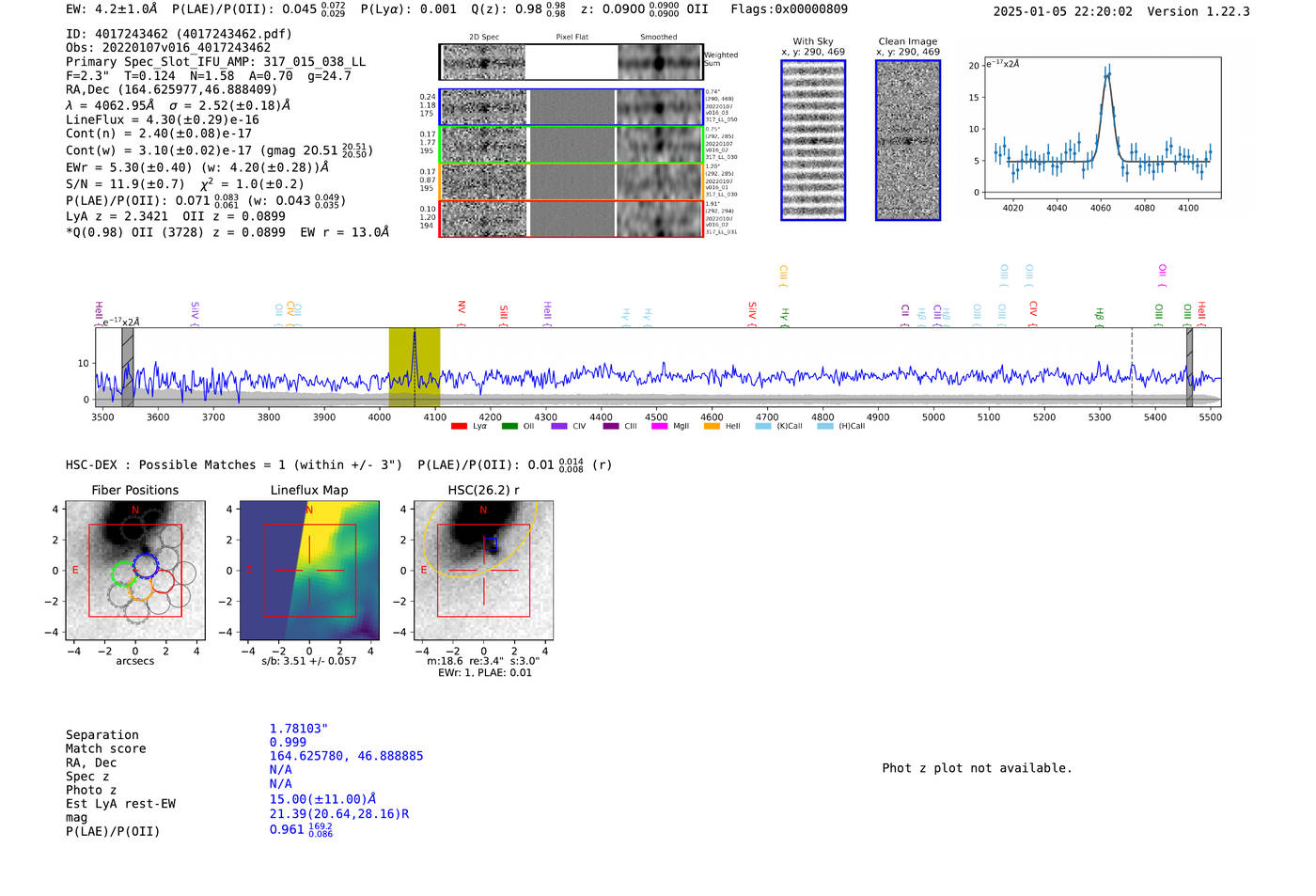Open the Clean Image thumbnail
This screenshot has width=1316, height=896.
908,141
